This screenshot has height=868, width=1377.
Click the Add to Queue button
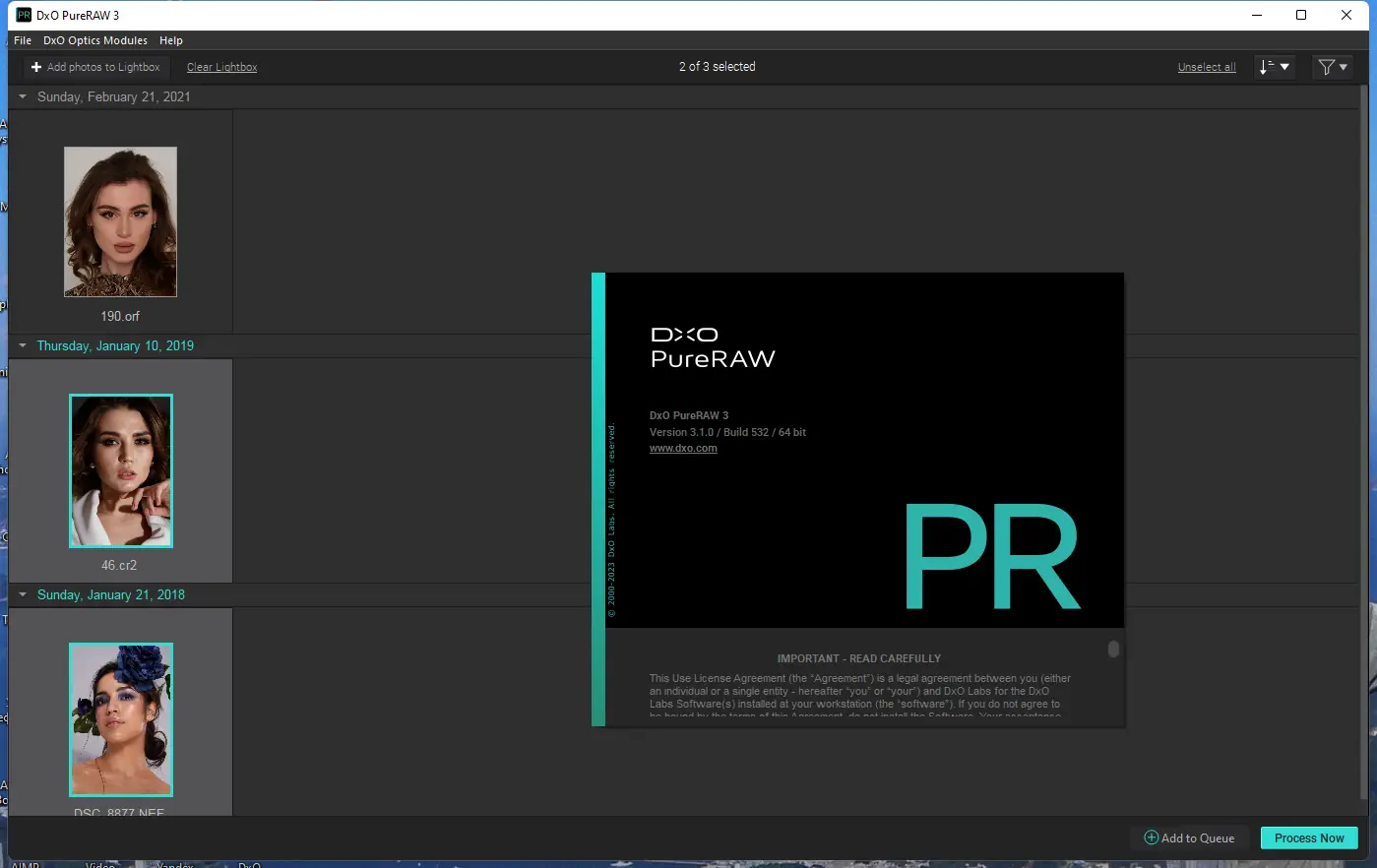(x=1189, y=837)
